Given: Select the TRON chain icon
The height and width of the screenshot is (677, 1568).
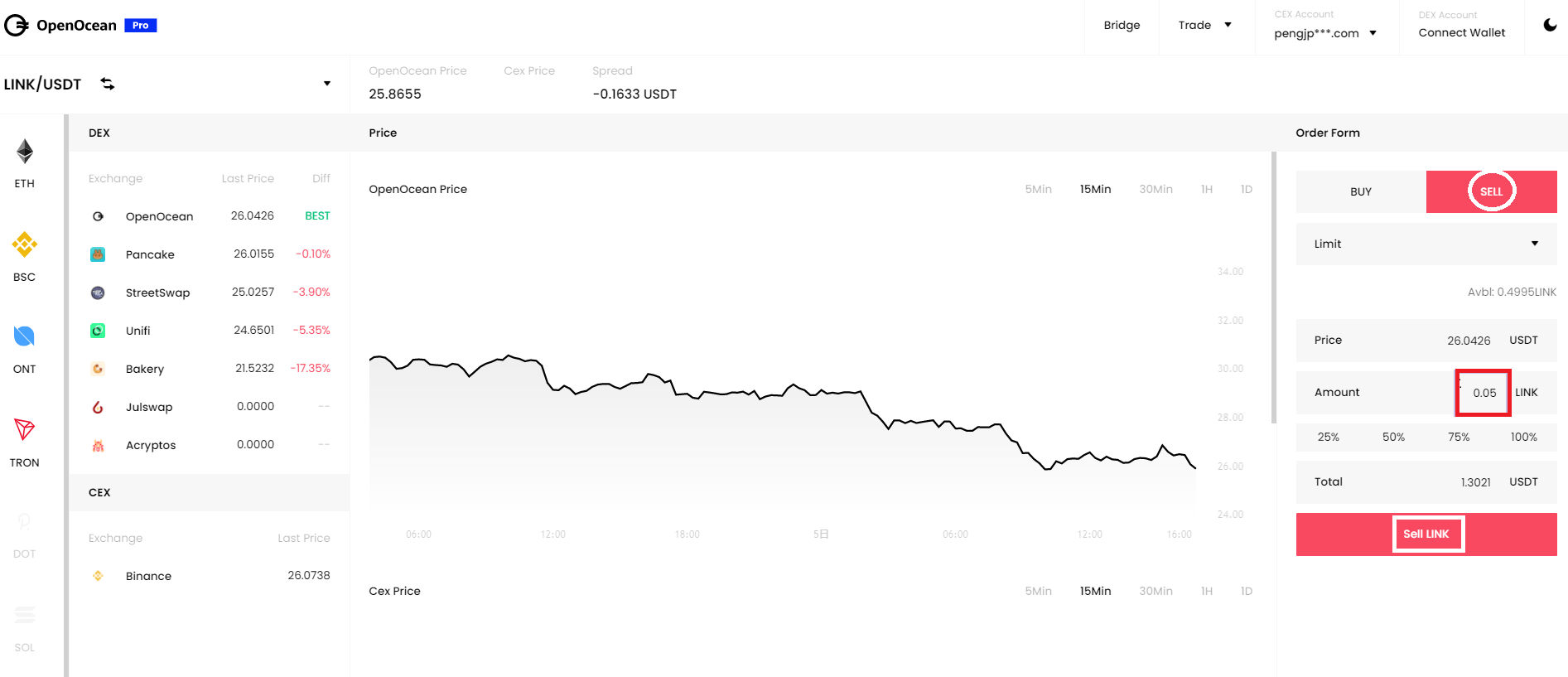Looking at the screenshot, I should [x=25, y=429].
